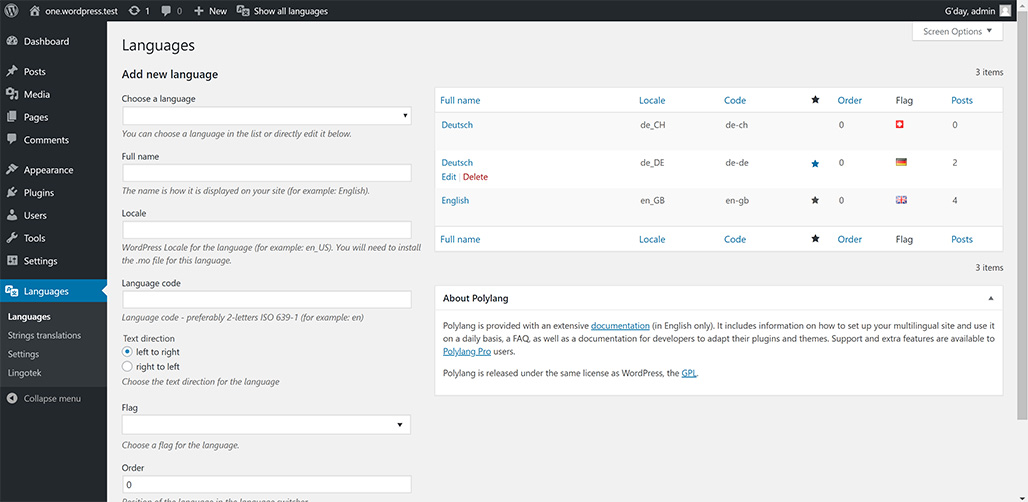Viewport: 1028px width, 502px height.
Task: Click the Comments bubble icon in sidebar
Action: click(x=12, y=140)
